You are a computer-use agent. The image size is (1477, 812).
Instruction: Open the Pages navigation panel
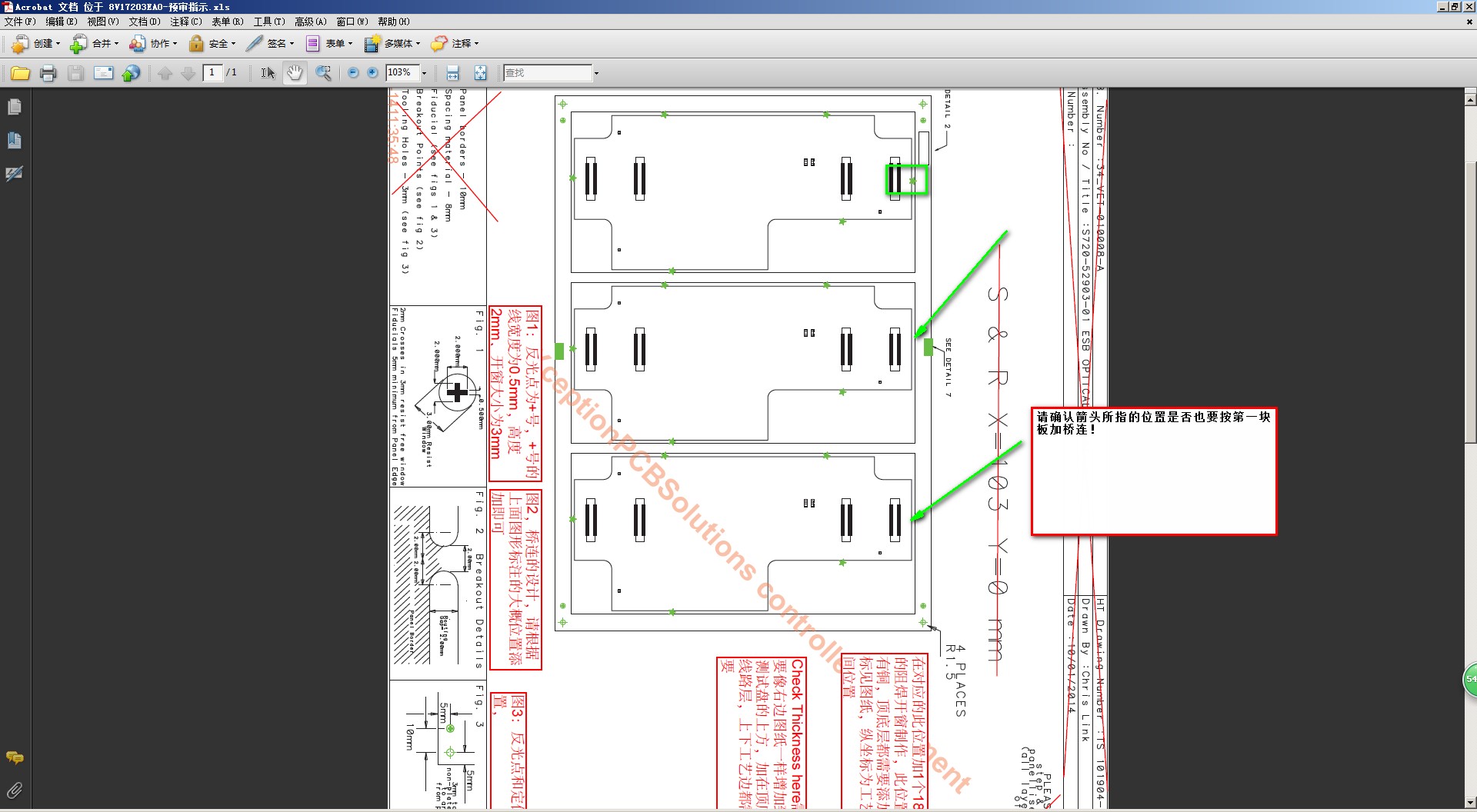coord(14,107)
